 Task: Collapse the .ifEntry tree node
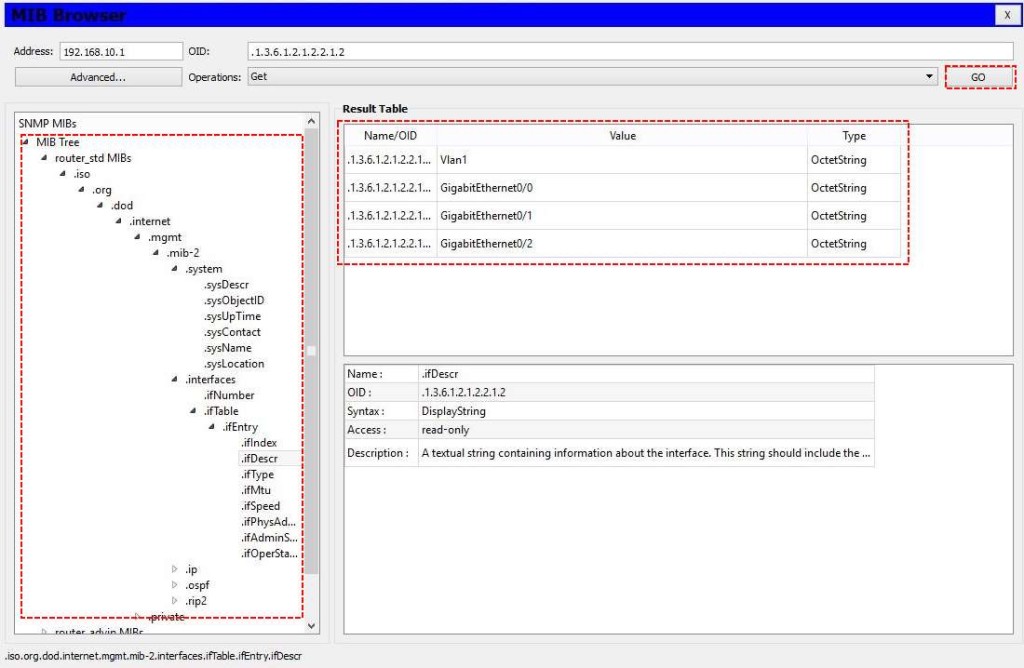(211, 427)
